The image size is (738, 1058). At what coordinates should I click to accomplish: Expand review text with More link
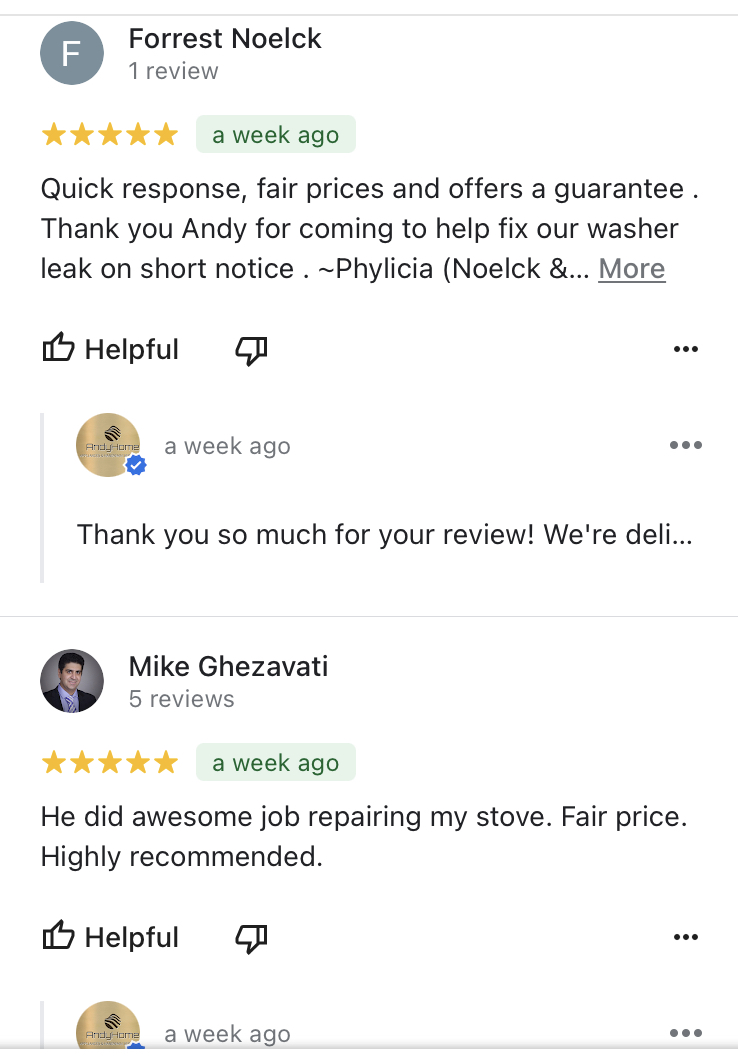tap(631, 269)
